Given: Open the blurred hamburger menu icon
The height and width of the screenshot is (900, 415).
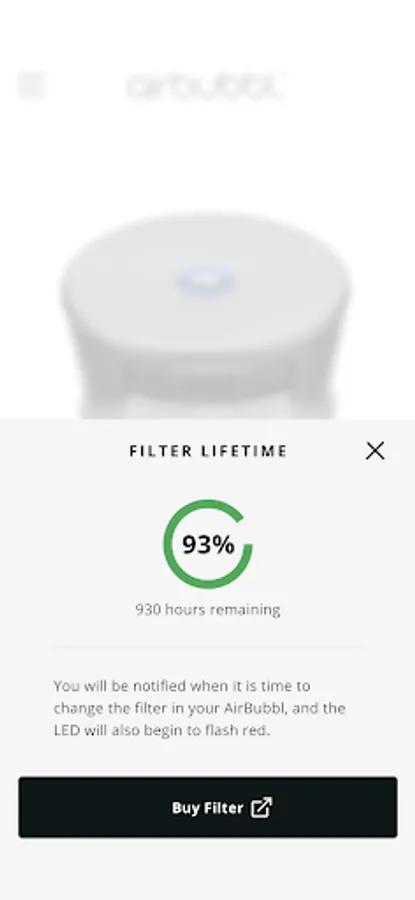Looking at the screenshot, I should click(x=32, y=85).
